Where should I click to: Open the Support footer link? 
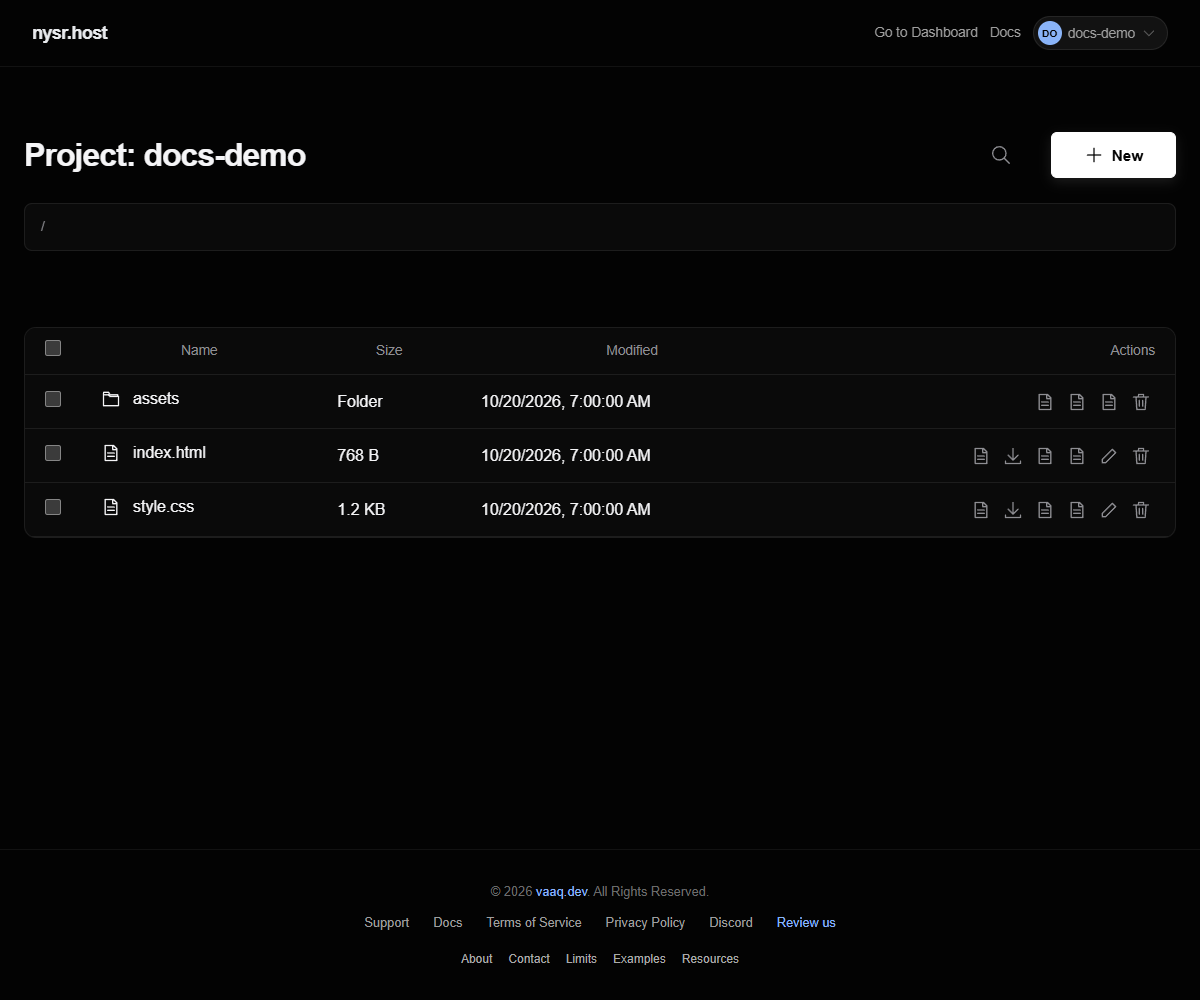pyautogui.click(x=387, y=922)
